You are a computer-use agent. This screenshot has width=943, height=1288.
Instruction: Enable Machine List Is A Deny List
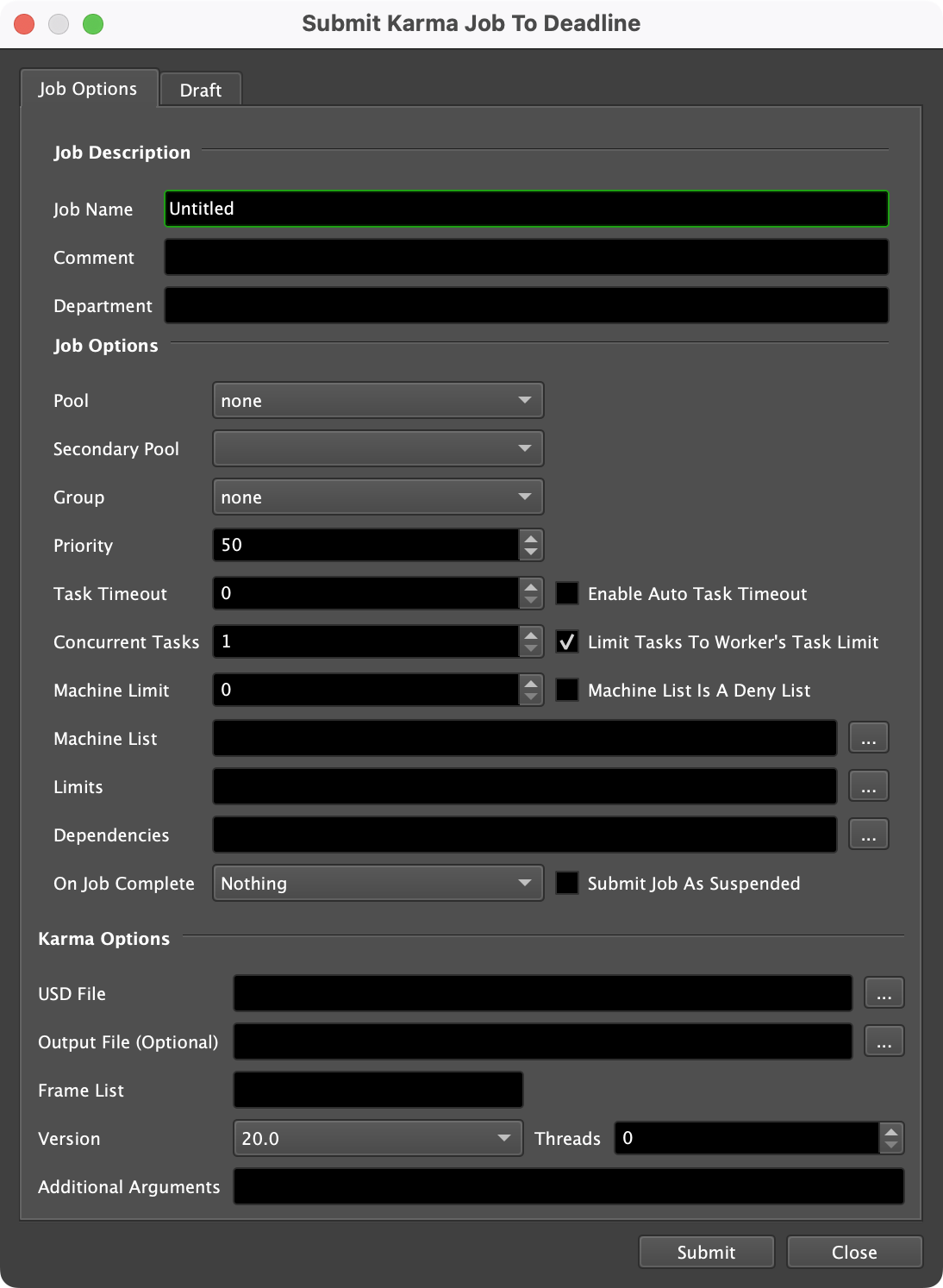[x=568, y=690]
